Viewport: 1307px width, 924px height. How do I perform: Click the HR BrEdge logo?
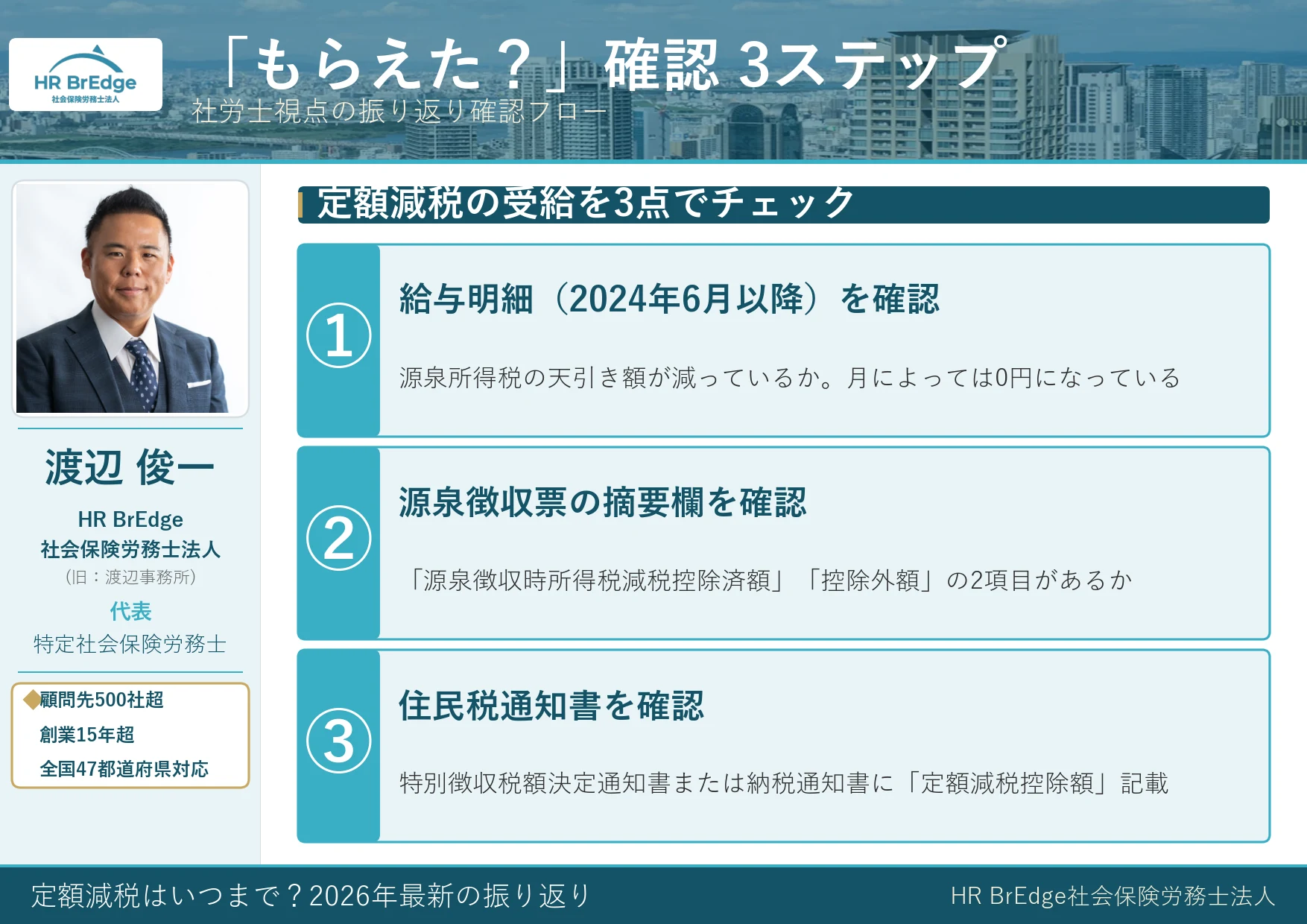click(x=86, y=75)
